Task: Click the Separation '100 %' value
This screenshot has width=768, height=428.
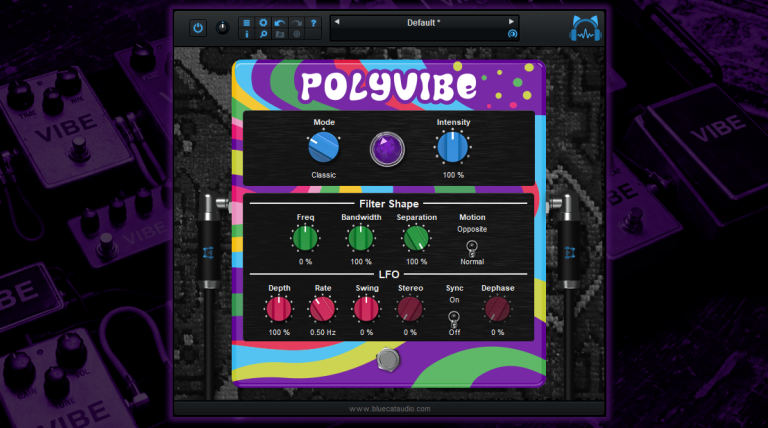Action: coord(416,262)
